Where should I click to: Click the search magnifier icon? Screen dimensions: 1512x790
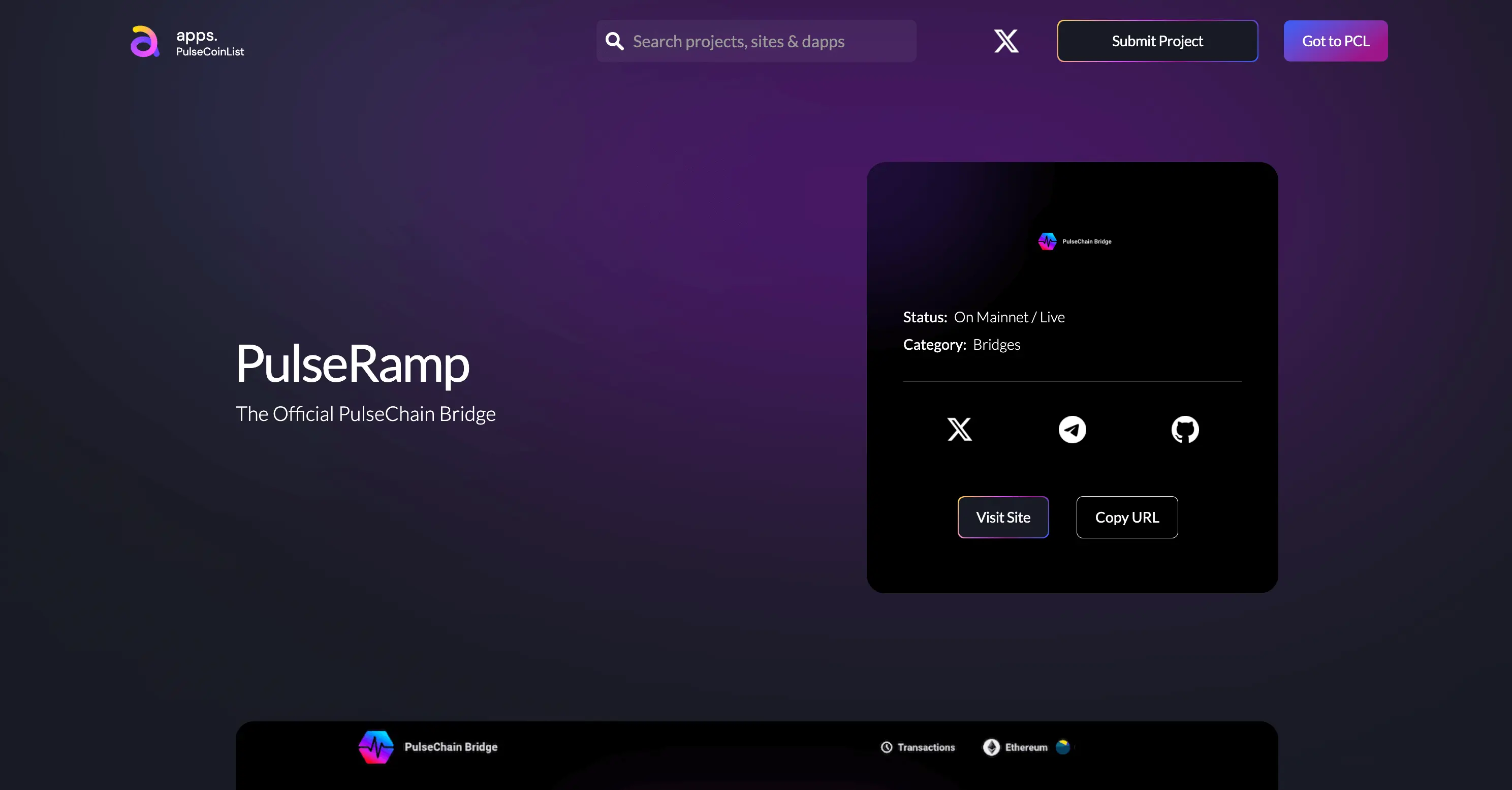pos(614,41)
